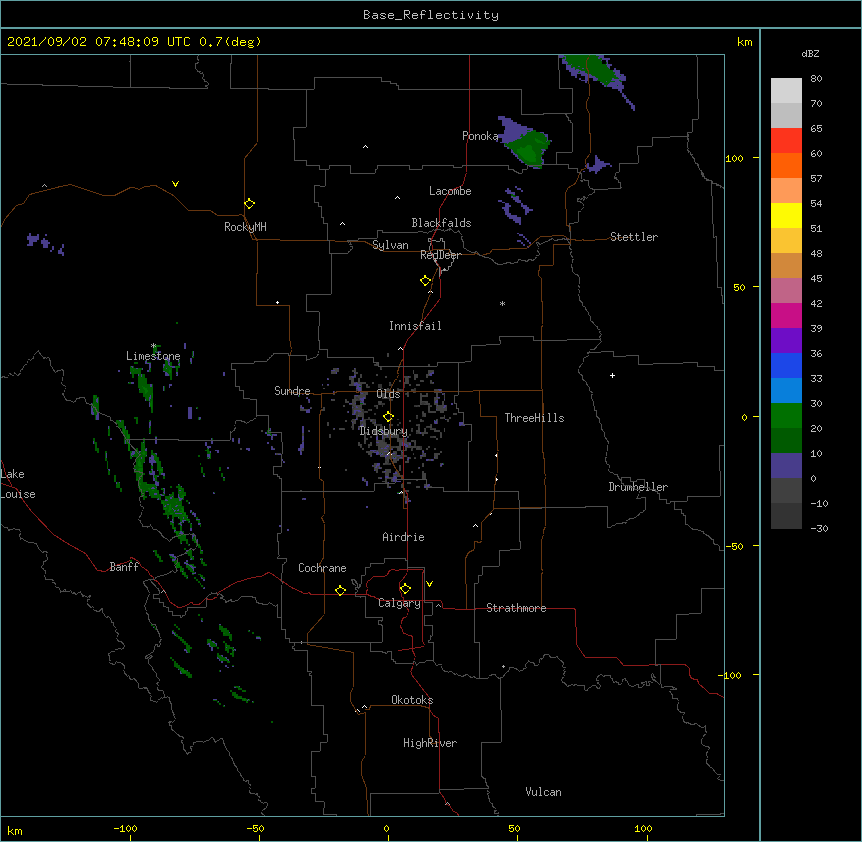Viewport: 862px width, 842px height.
Task: Click the Lake Louise label
Action: (17, 484)
